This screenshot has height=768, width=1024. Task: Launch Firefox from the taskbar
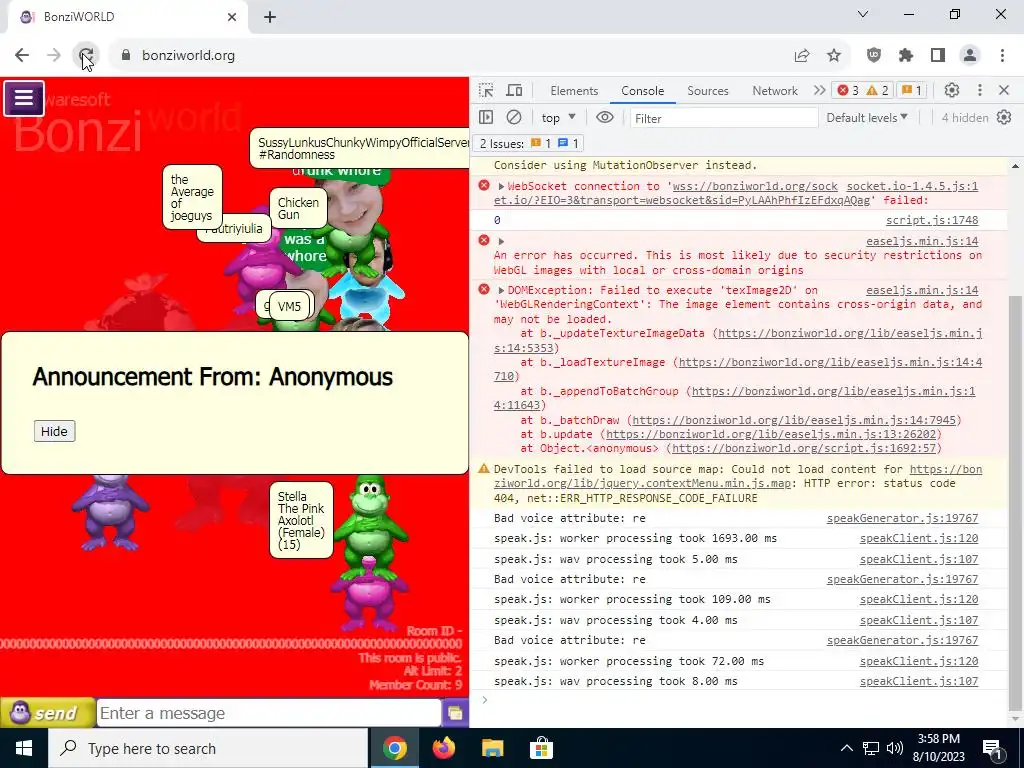pyautogui.click(x=443, y=748)
